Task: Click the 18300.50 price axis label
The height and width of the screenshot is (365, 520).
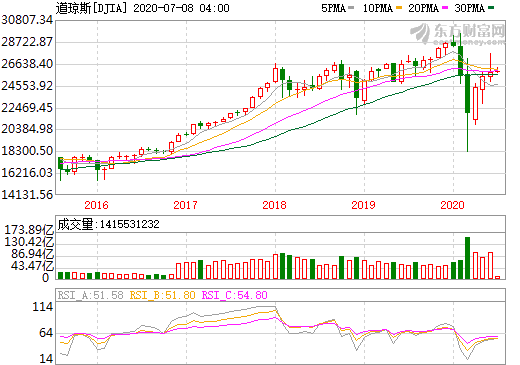Action: click(x=27, y=151)
